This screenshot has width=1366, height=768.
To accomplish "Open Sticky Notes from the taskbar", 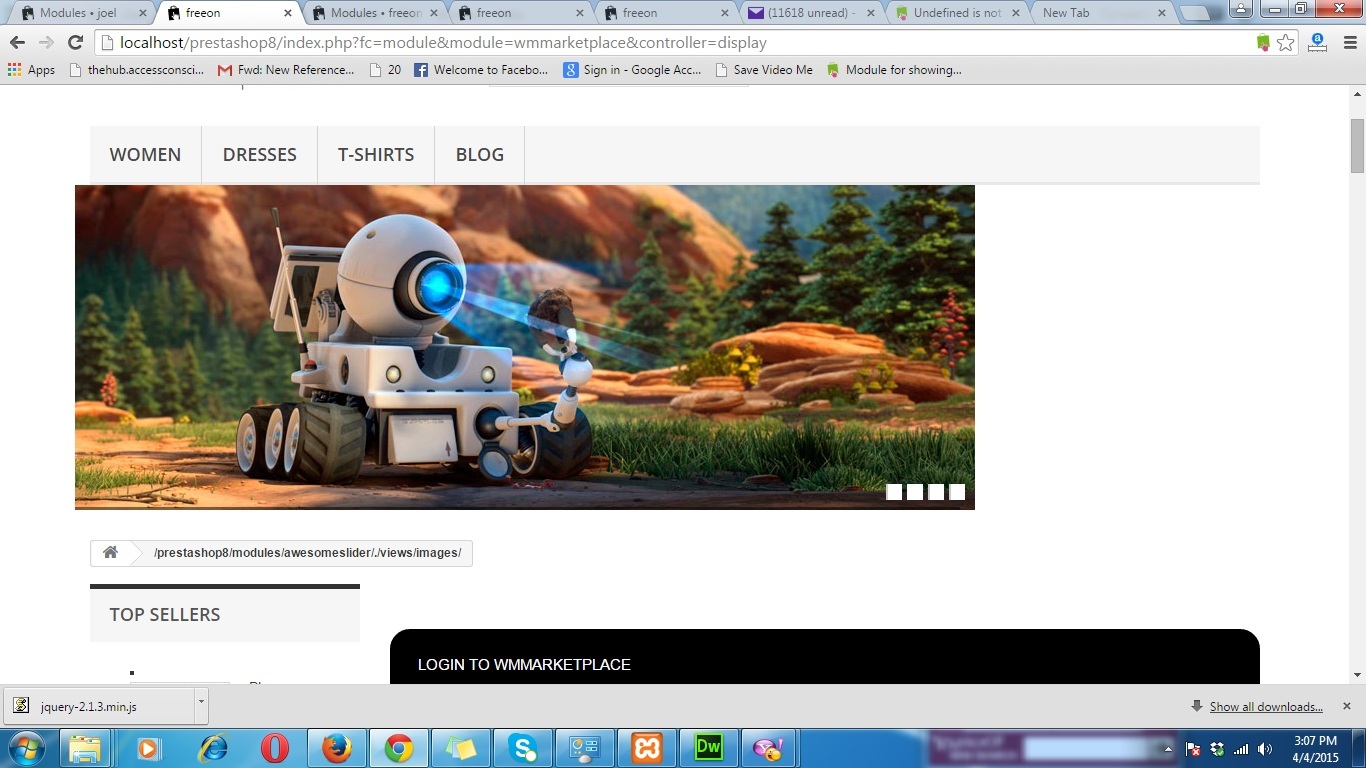I will tap(461, 748).
